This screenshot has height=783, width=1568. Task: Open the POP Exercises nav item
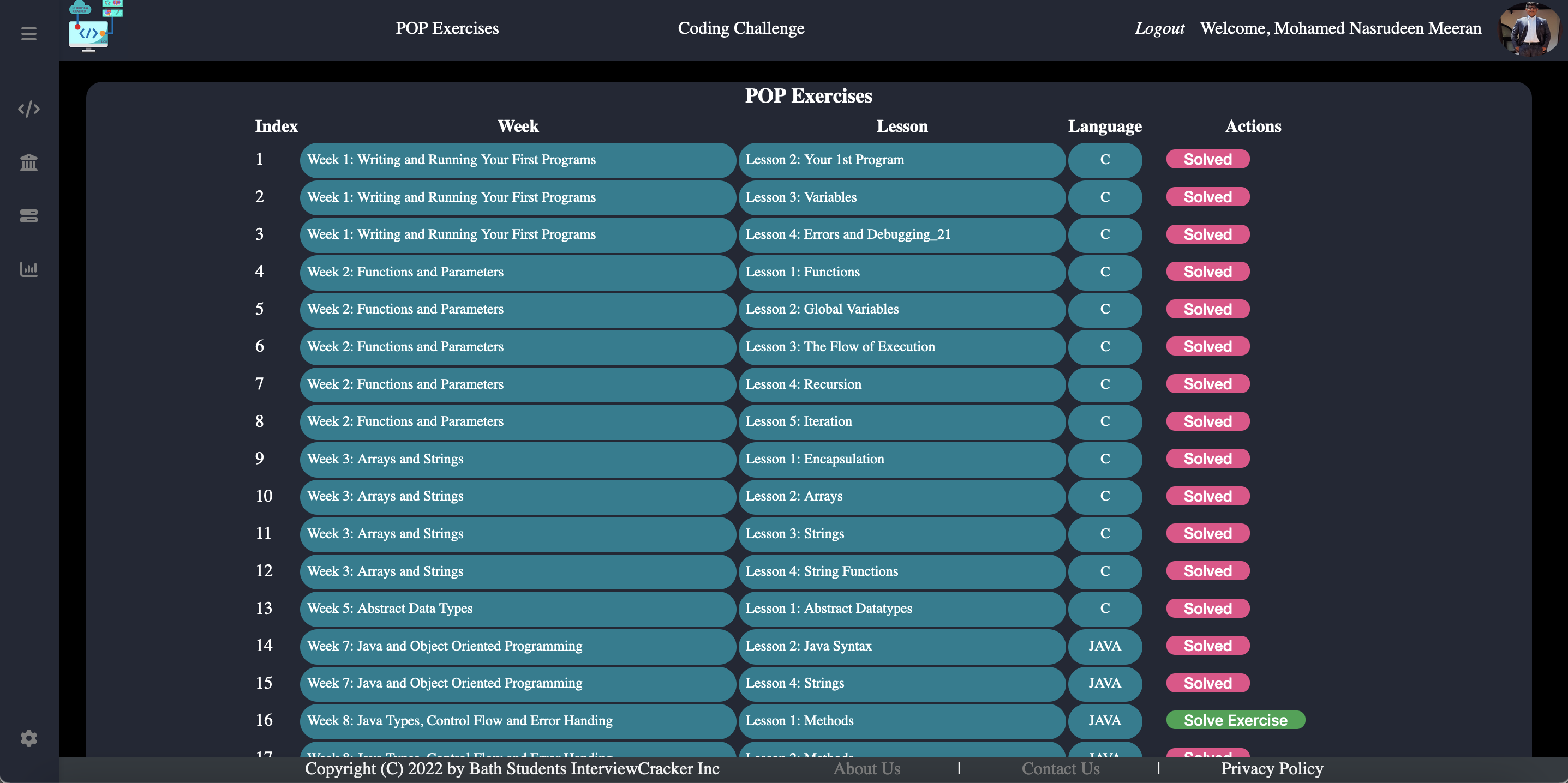point(447,28)
